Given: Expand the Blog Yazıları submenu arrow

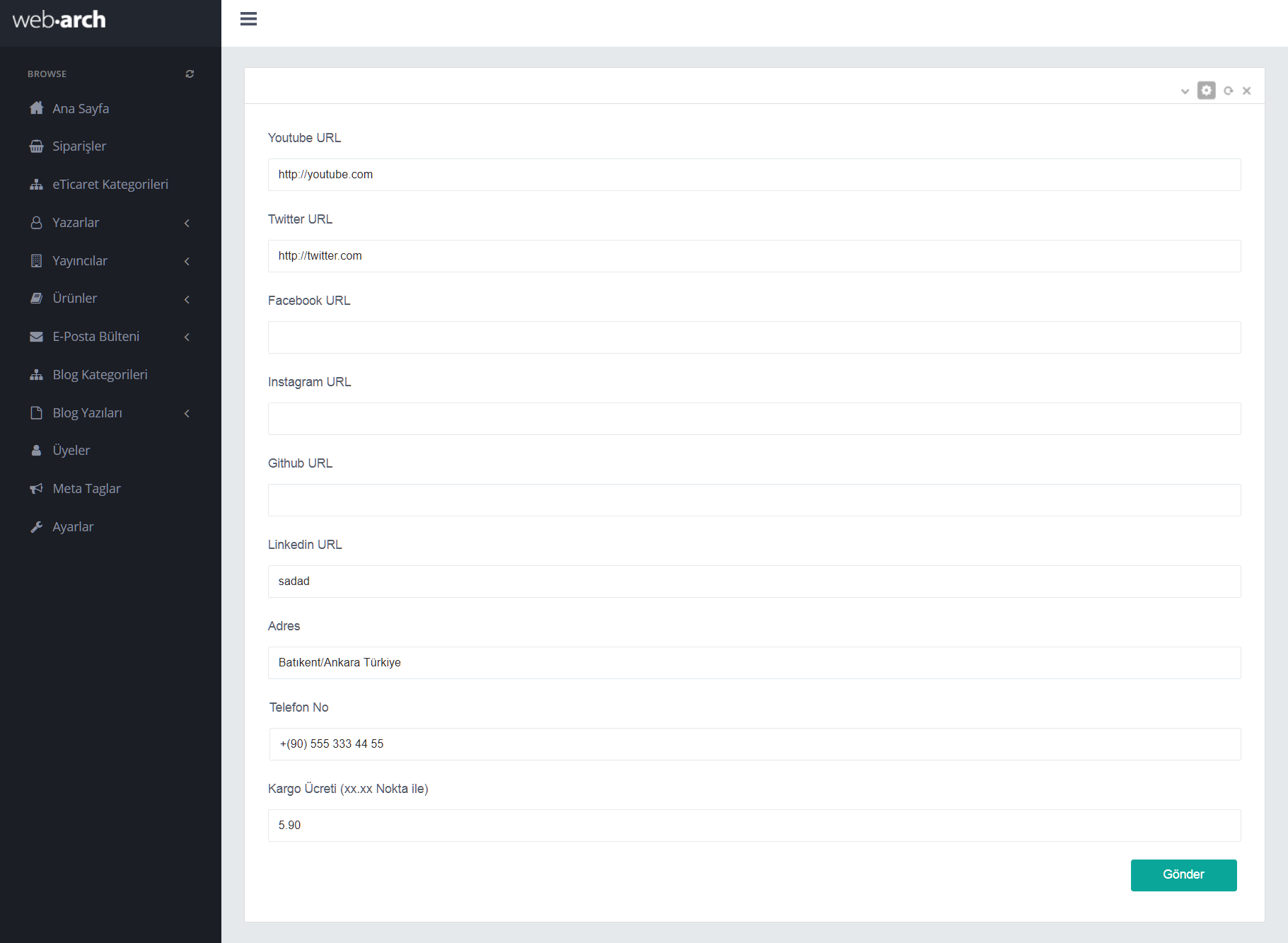Looking at the screenshot, I should click(x=187, y=413).
